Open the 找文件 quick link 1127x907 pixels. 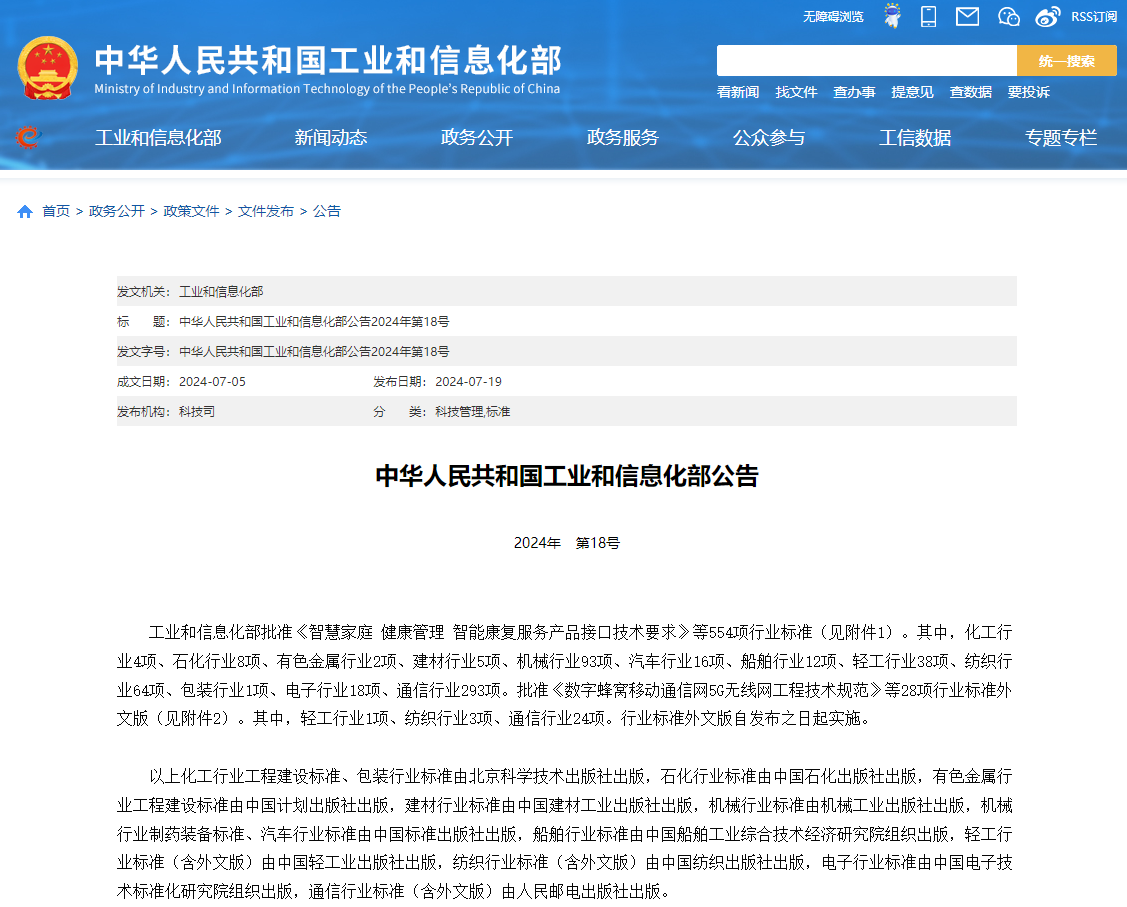[796, 92]
